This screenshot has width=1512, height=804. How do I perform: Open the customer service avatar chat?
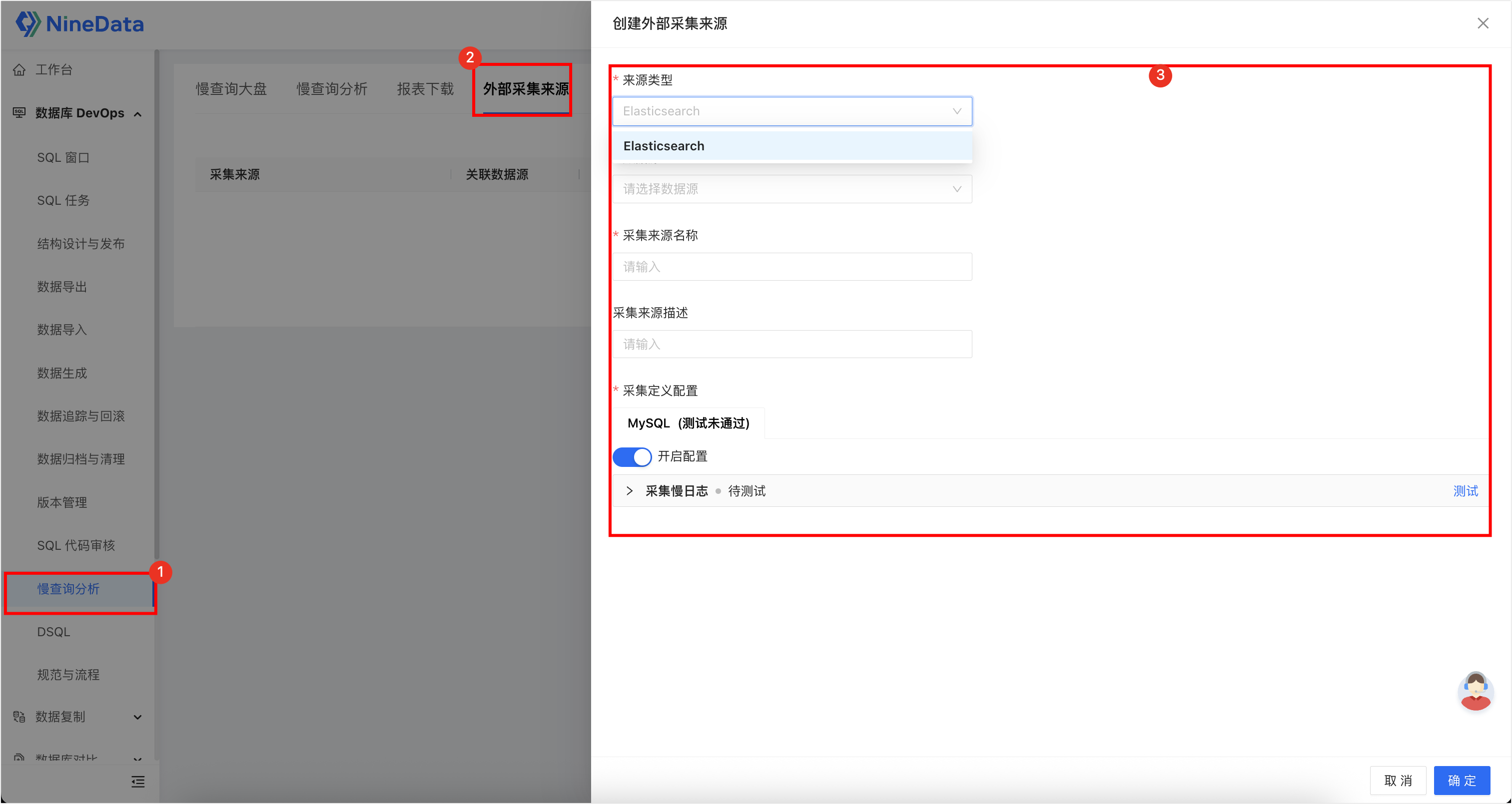point(1475,691)
